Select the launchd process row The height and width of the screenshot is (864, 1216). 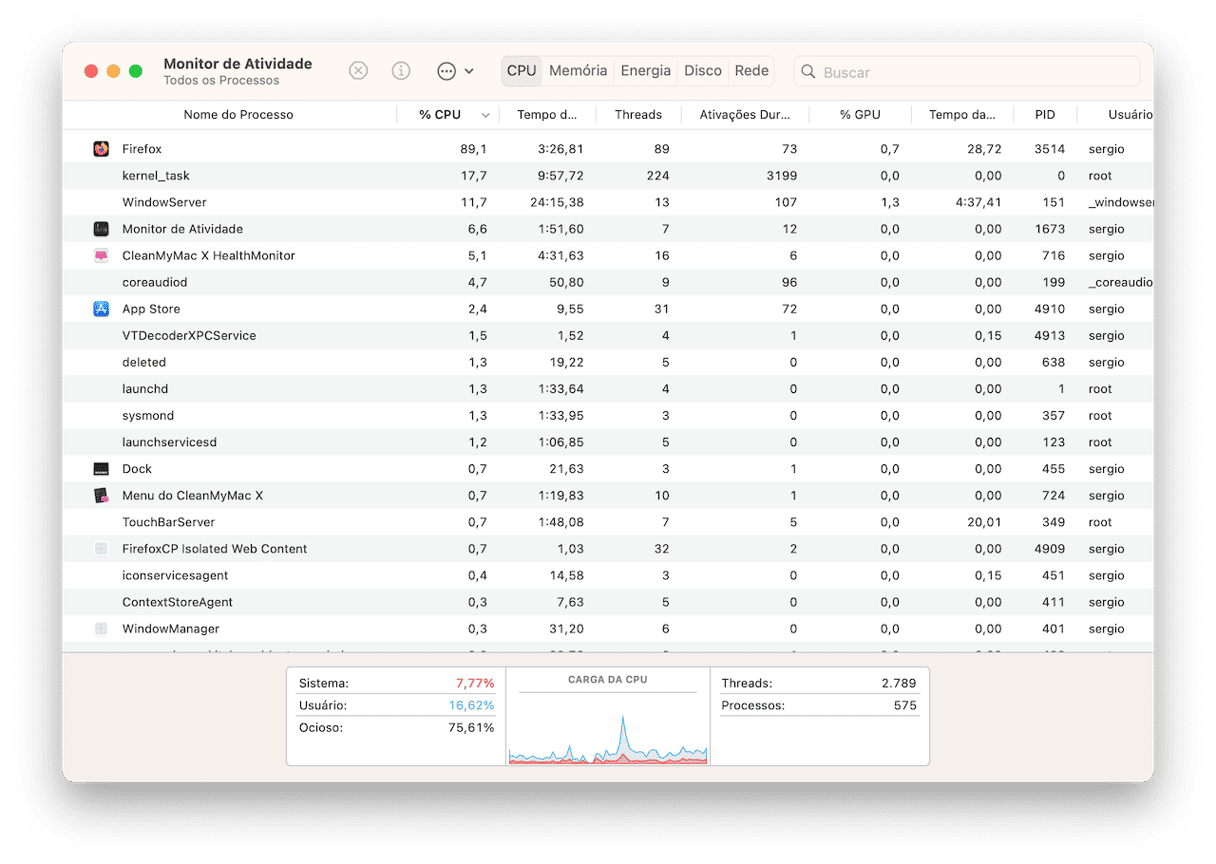pos(608,389)
